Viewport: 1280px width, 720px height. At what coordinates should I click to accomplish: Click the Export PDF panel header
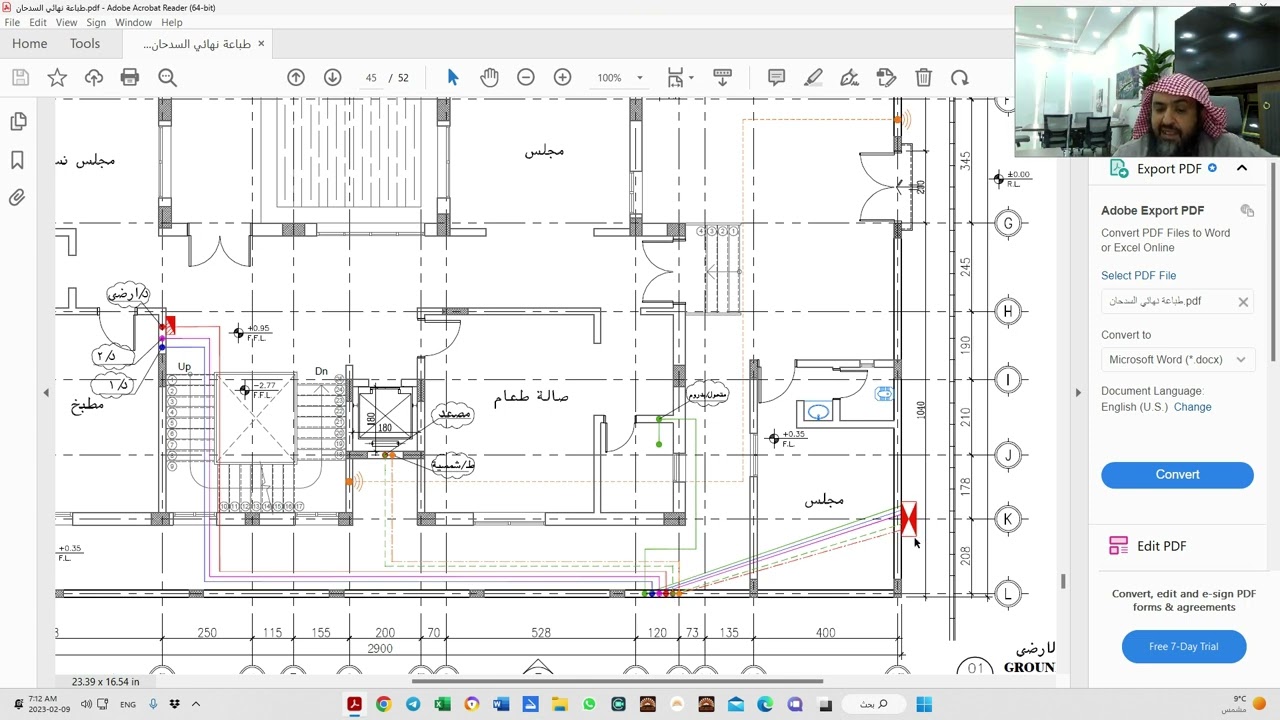(1177, 169)
